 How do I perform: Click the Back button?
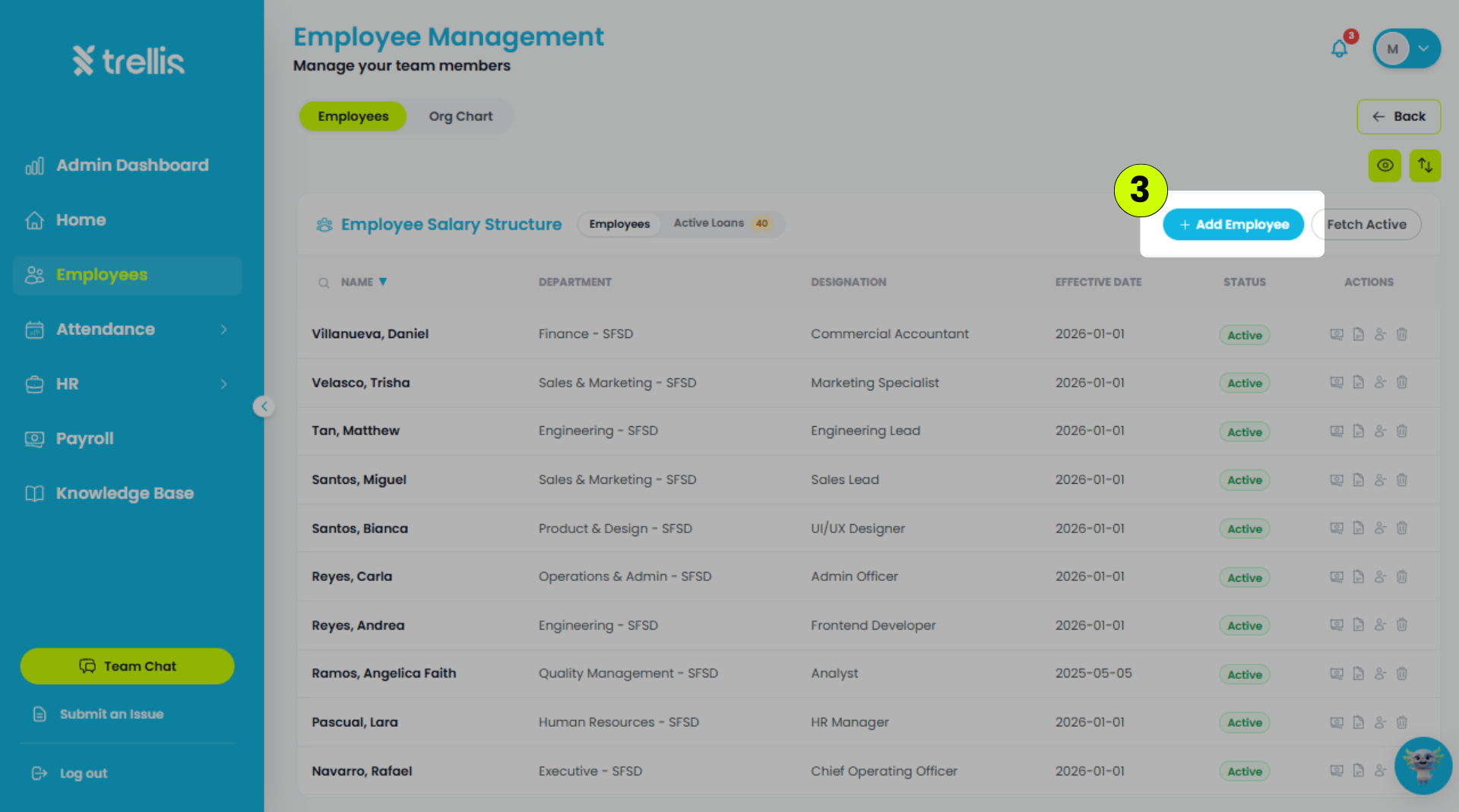click(1398, 116)
